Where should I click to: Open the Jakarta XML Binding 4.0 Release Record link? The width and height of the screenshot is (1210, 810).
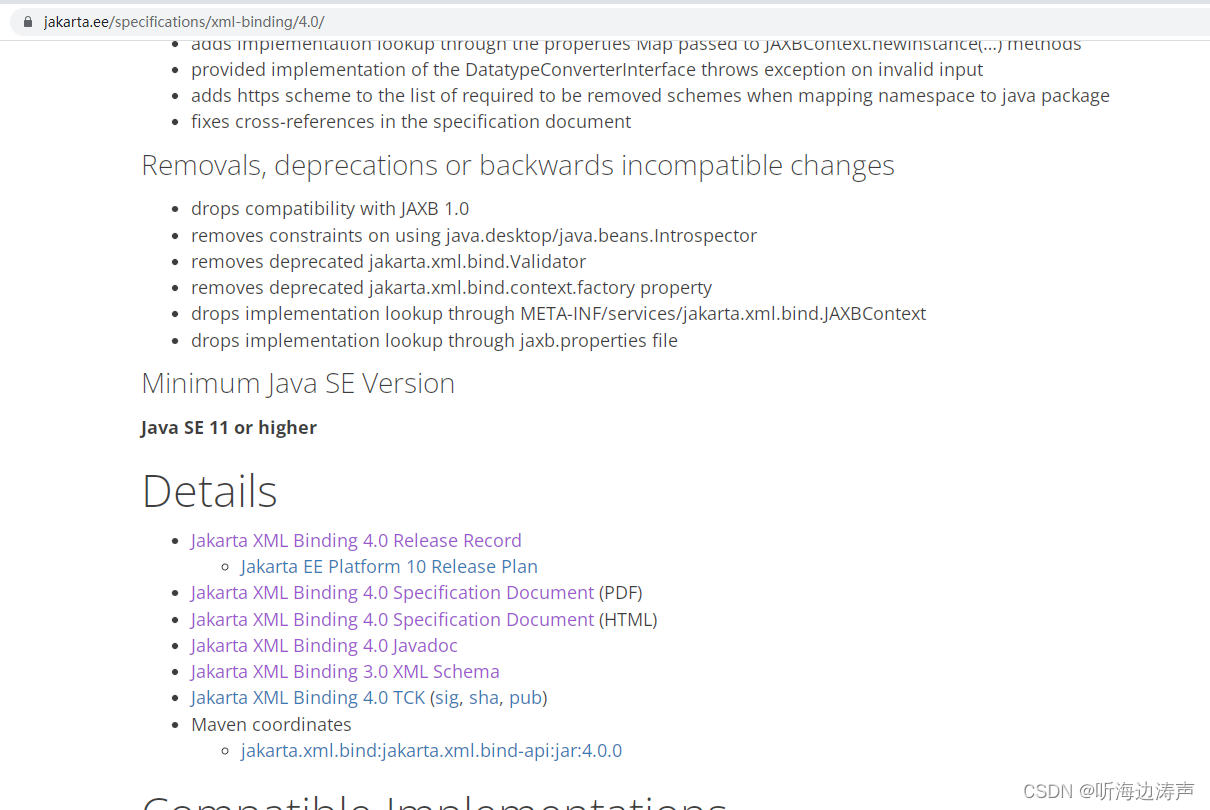coord(355,540)
